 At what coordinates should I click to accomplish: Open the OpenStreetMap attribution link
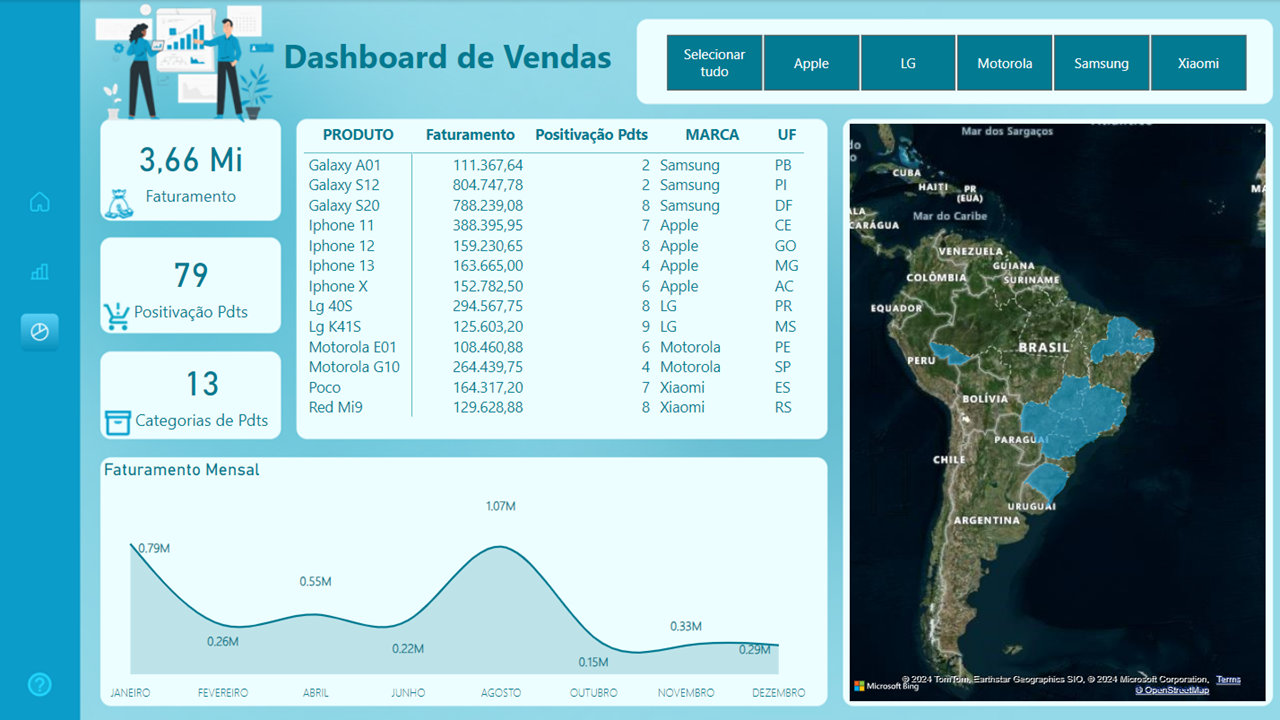pyautogui.click(x=1171, y=690)
